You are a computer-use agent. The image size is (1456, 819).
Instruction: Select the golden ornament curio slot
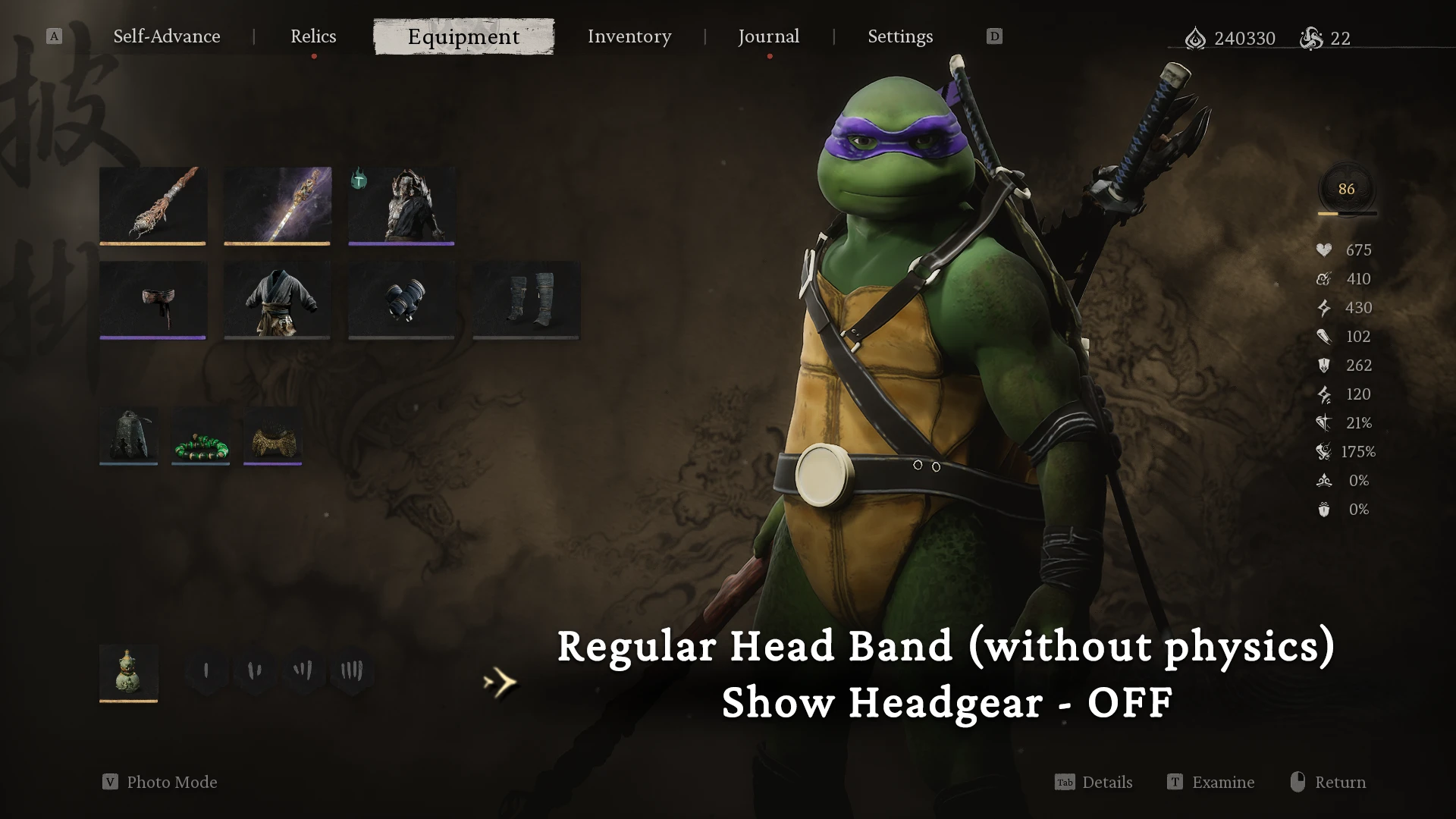coord(272,436)
